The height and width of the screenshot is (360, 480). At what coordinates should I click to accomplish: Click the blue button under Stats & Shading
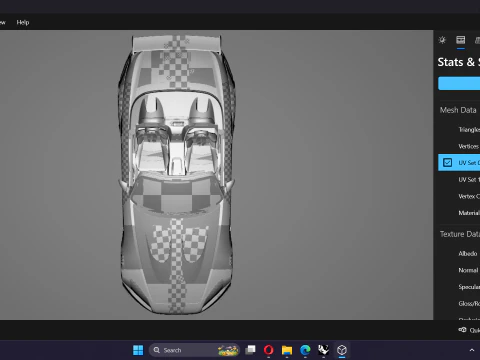pos(459,83)
